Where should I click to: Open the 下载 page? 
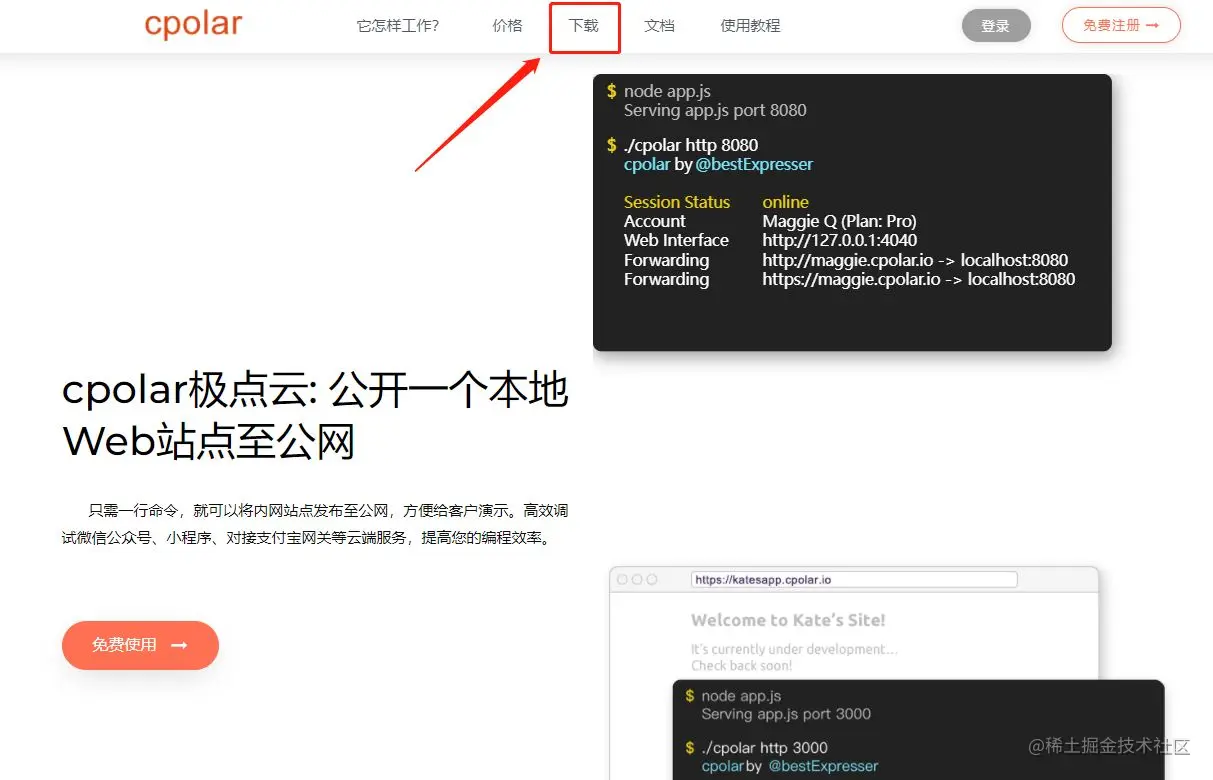pos(584,26)
